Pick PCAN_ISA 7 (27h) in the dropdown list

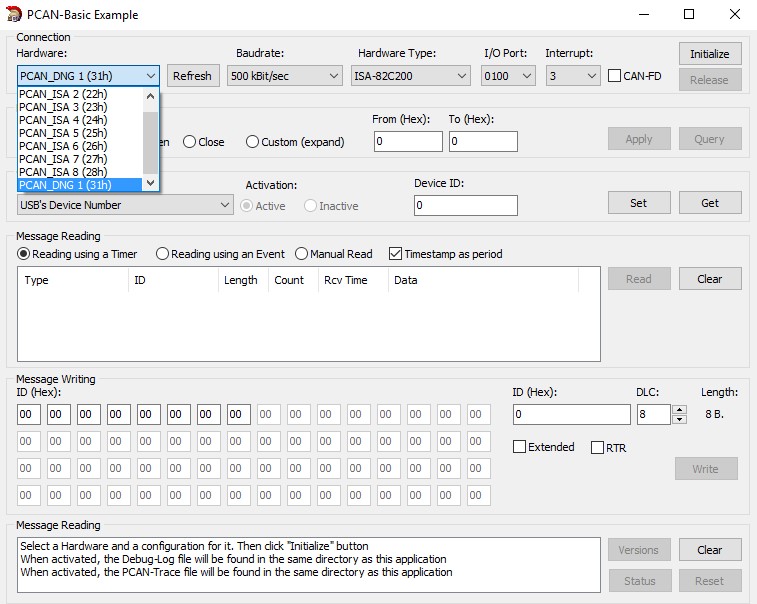80,159
